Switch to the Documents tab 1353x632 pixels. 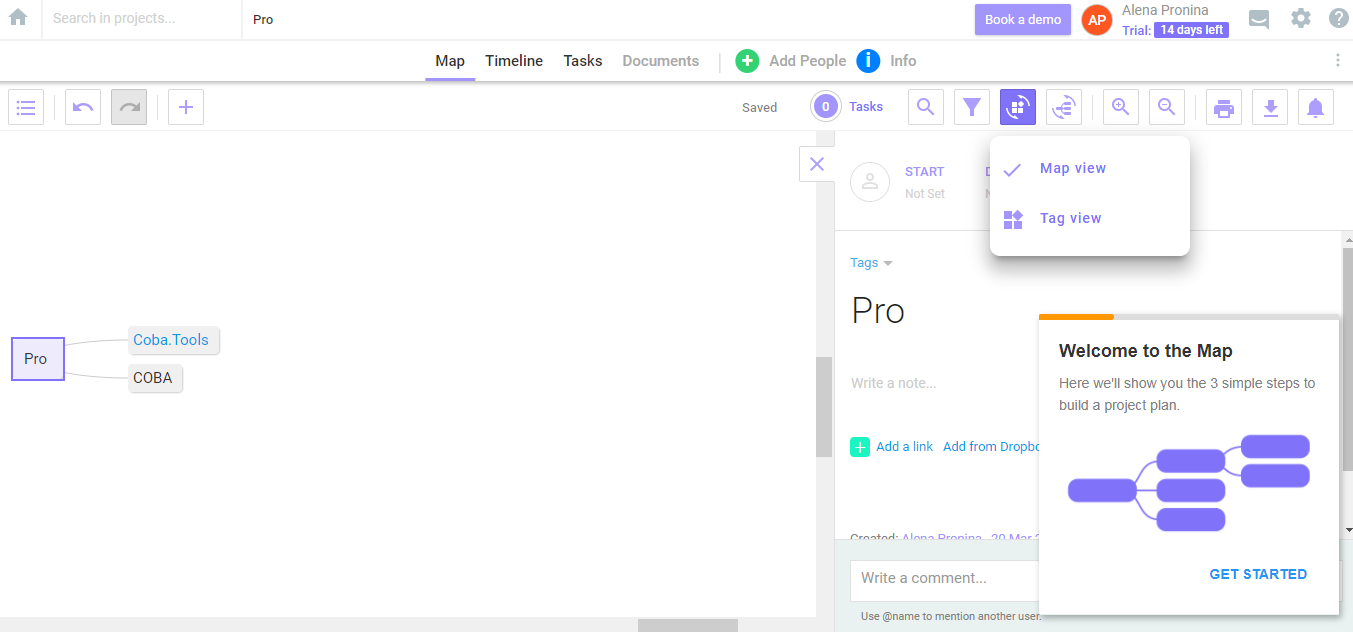coord(661,61)
